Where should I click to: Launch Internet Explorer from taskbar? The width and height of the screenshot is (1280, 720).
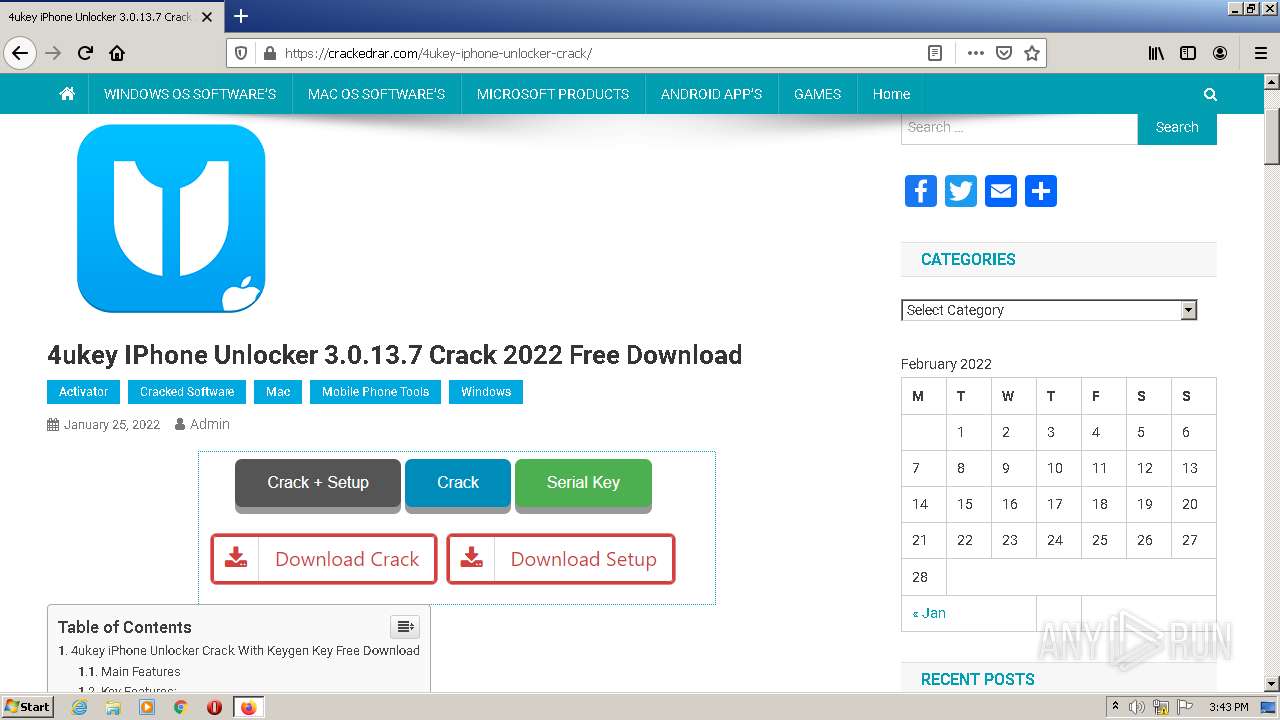pyautogui.click(x=80, y=707)
